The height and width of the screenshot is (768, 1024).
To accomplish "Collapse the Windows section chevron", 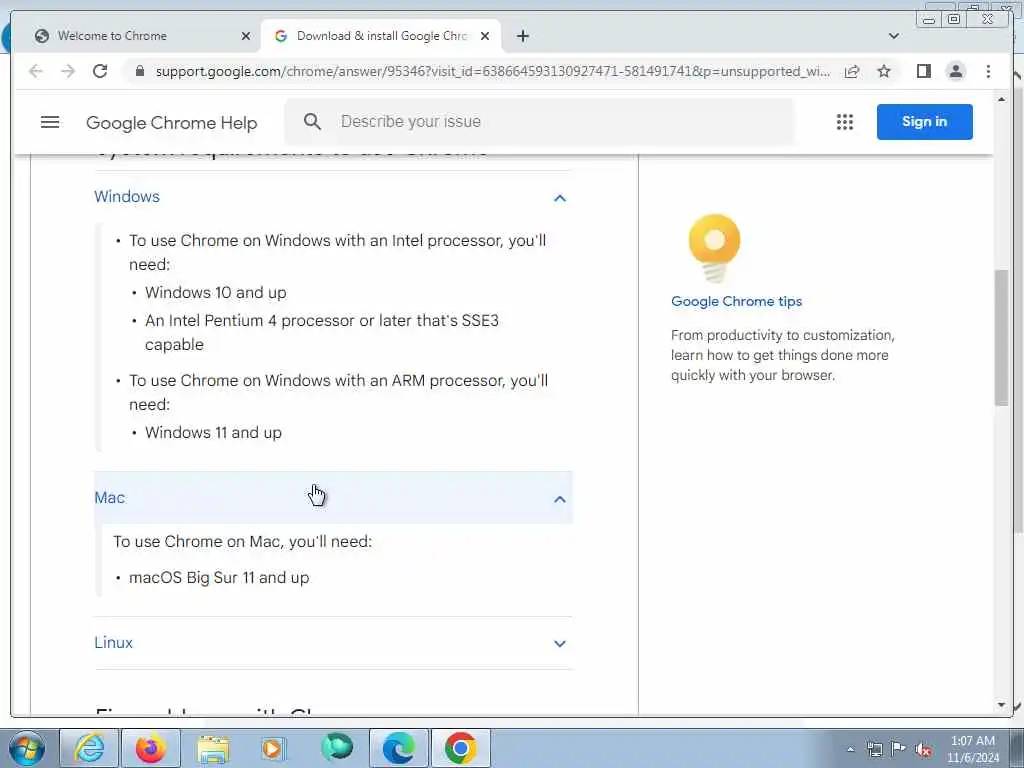I will (560, 198).
